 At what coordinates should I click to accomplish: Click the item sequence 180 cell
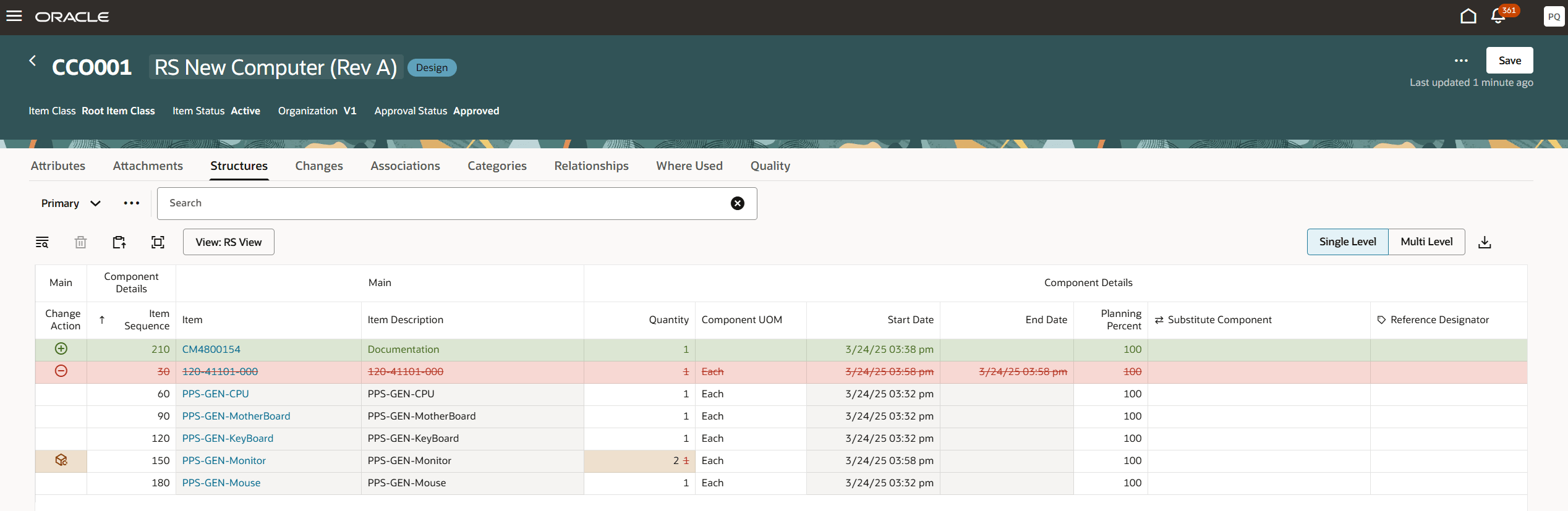(x=131, y=483)
